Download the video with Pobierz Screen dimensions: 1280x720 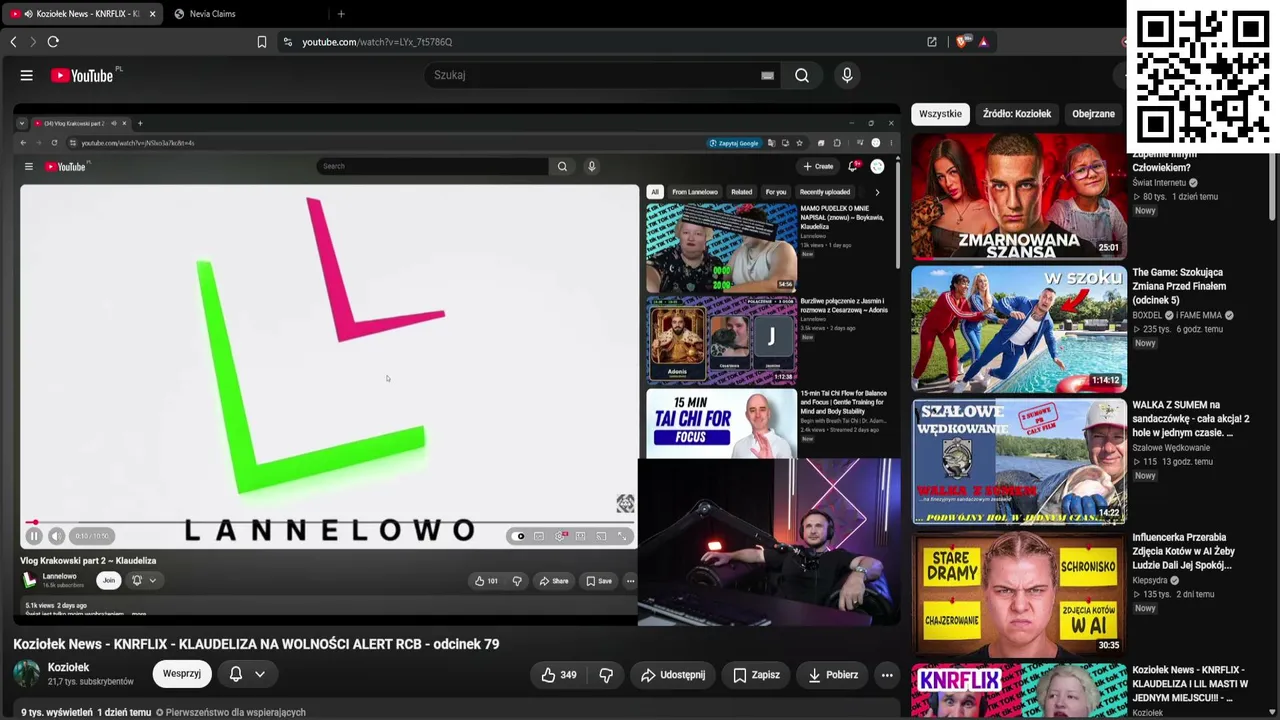pyautogui.click(x=832, y=675)
